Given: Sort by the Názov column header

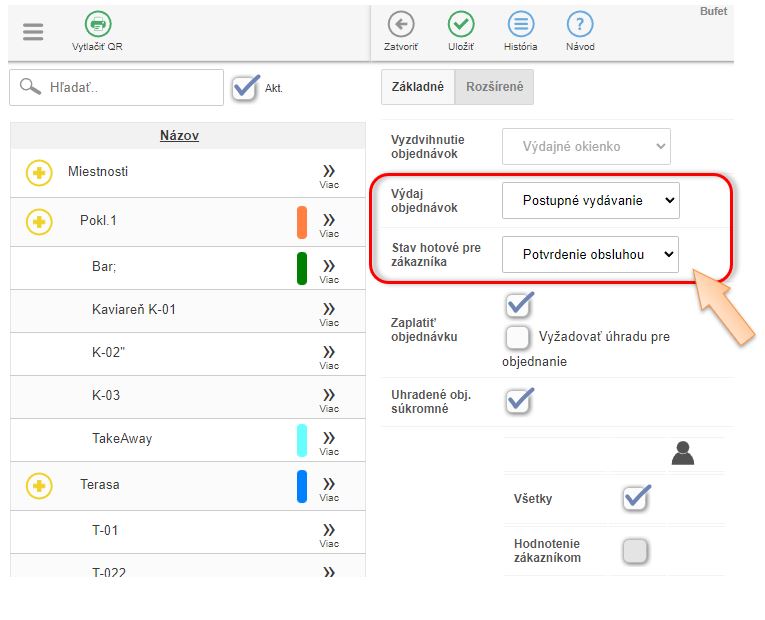Looking at the screenshot, I should click(179, 135).
